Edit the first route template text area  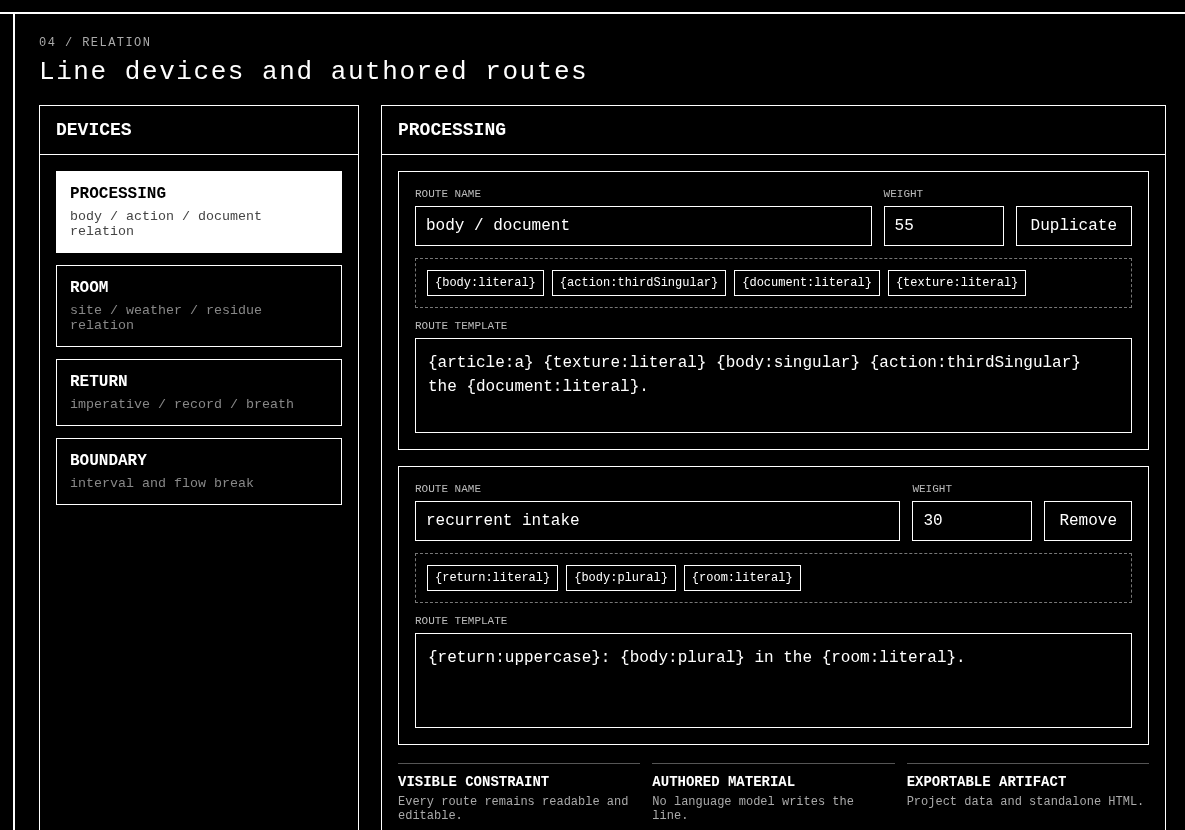(773, 386)
